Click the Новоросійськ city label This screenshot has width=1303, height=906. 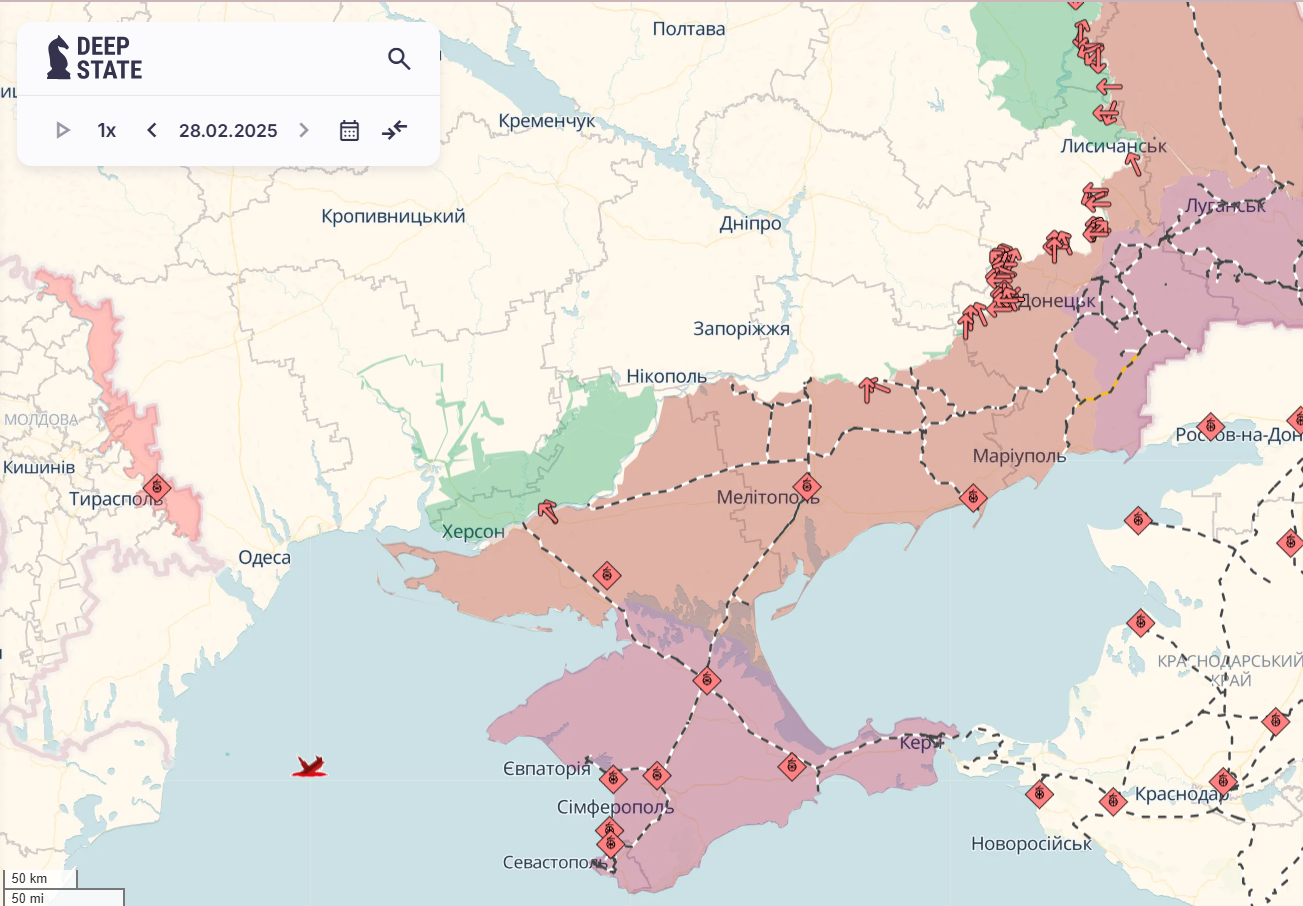(x=1032, y=844)
